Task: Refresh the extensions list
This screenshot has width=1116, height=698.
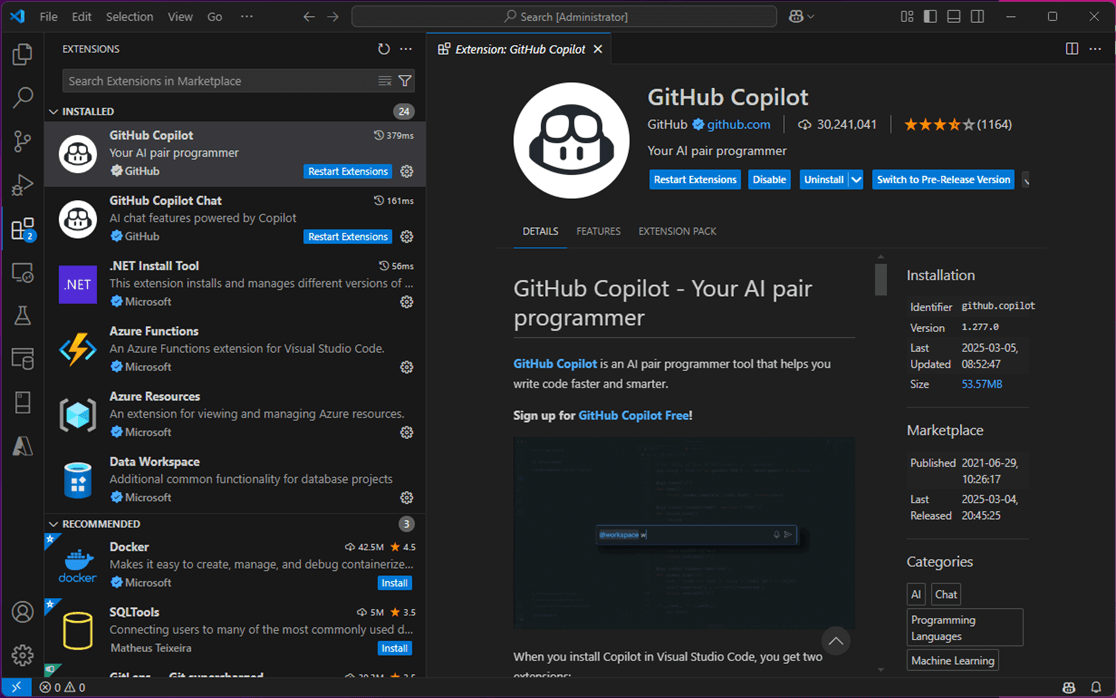Action: 384,49
